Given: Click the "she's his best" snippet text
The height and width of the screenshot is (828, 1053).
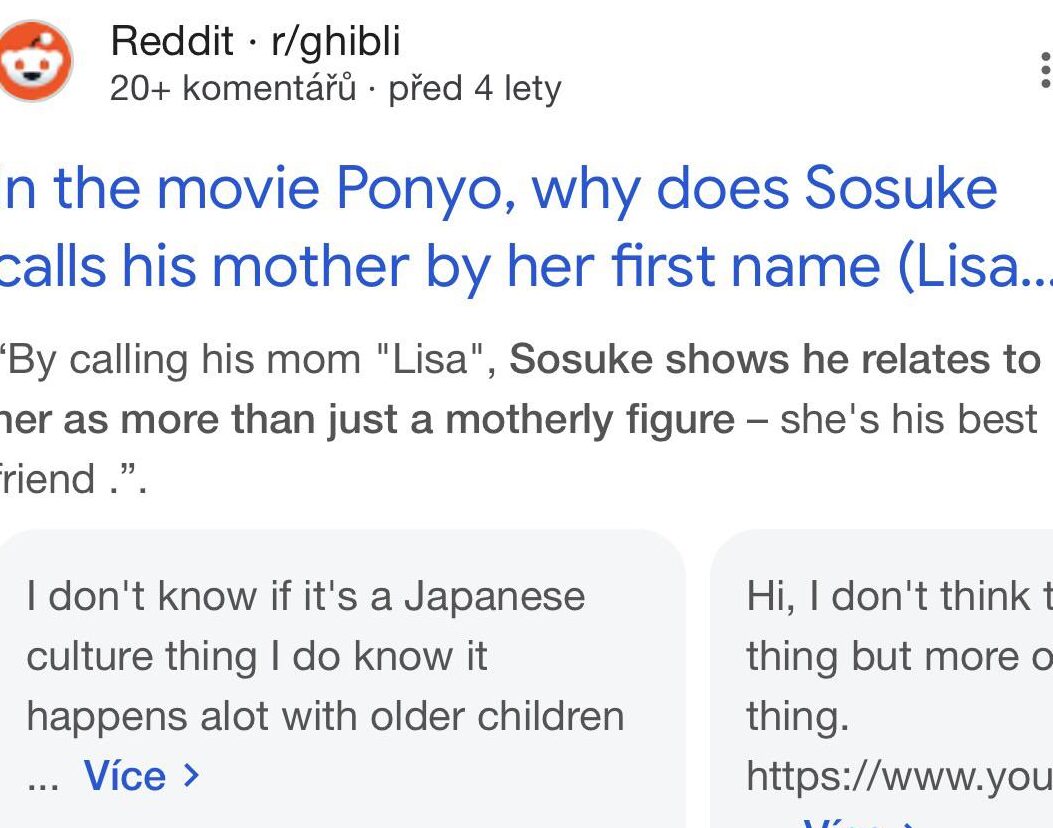Looking at the screenshot, I should point(908,420).
